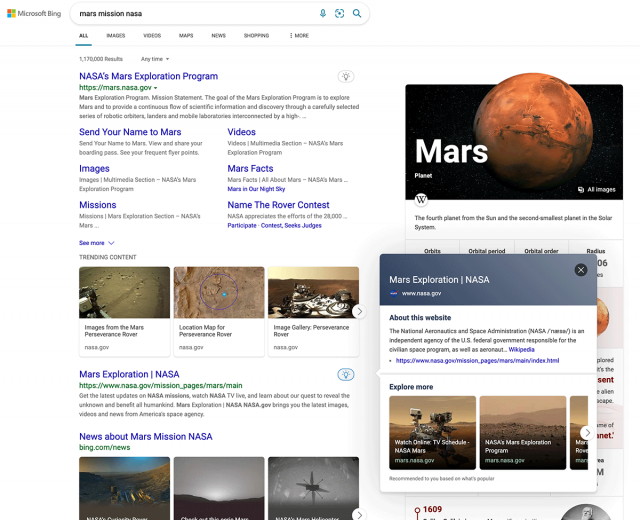The width and height of the screenshot is (640, 520).
Task: Advance trending content carousel with right arrow
Action: click(359, 311)
